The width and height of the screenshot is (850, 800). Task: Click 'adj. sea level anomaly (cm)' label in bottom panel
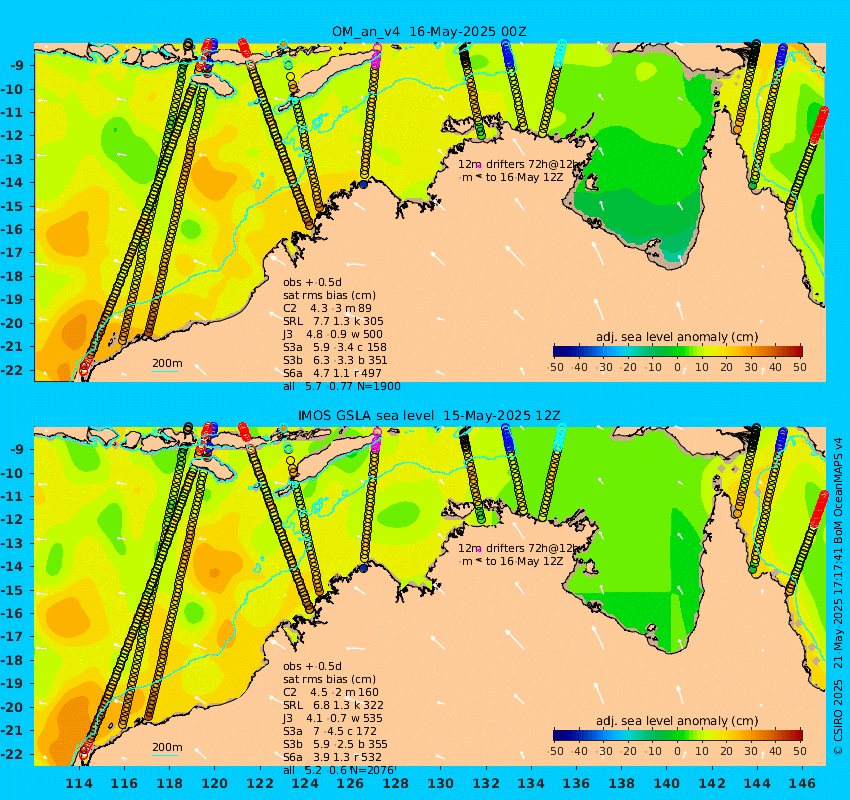pyautogui.click(x=677, y=721)
